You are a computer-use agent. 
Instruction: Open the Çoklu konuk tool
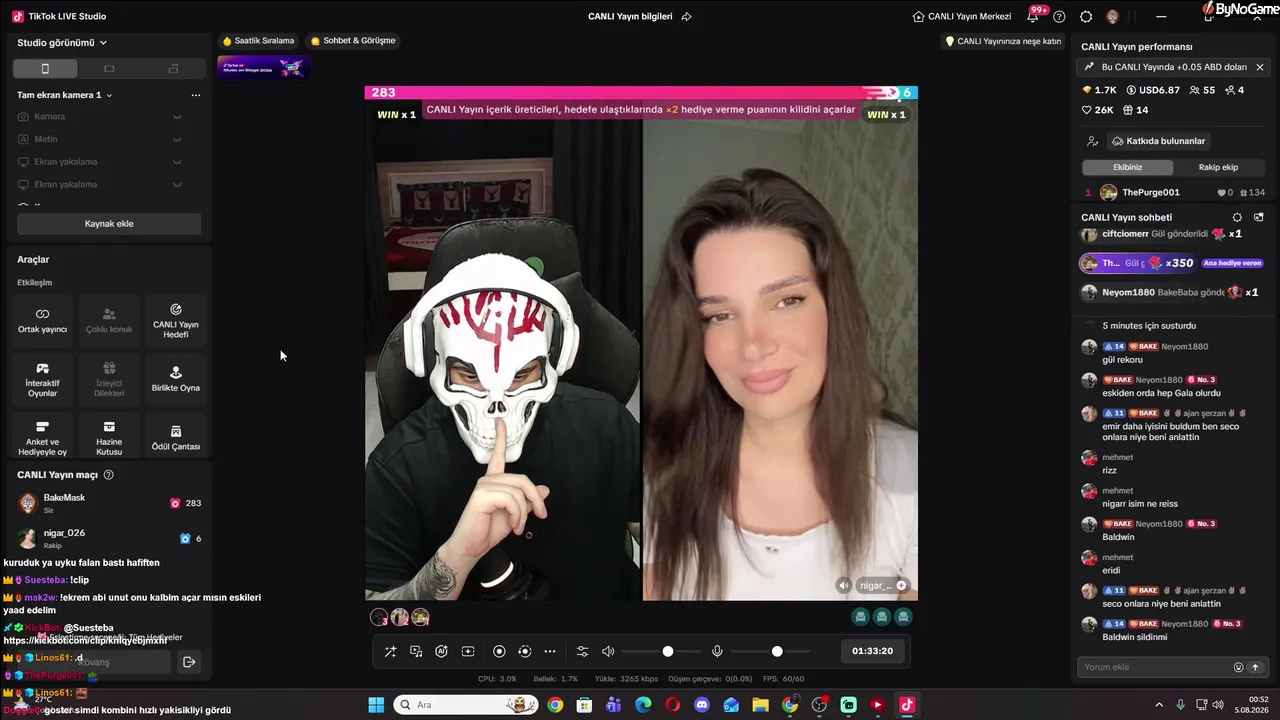pos(109,320)
